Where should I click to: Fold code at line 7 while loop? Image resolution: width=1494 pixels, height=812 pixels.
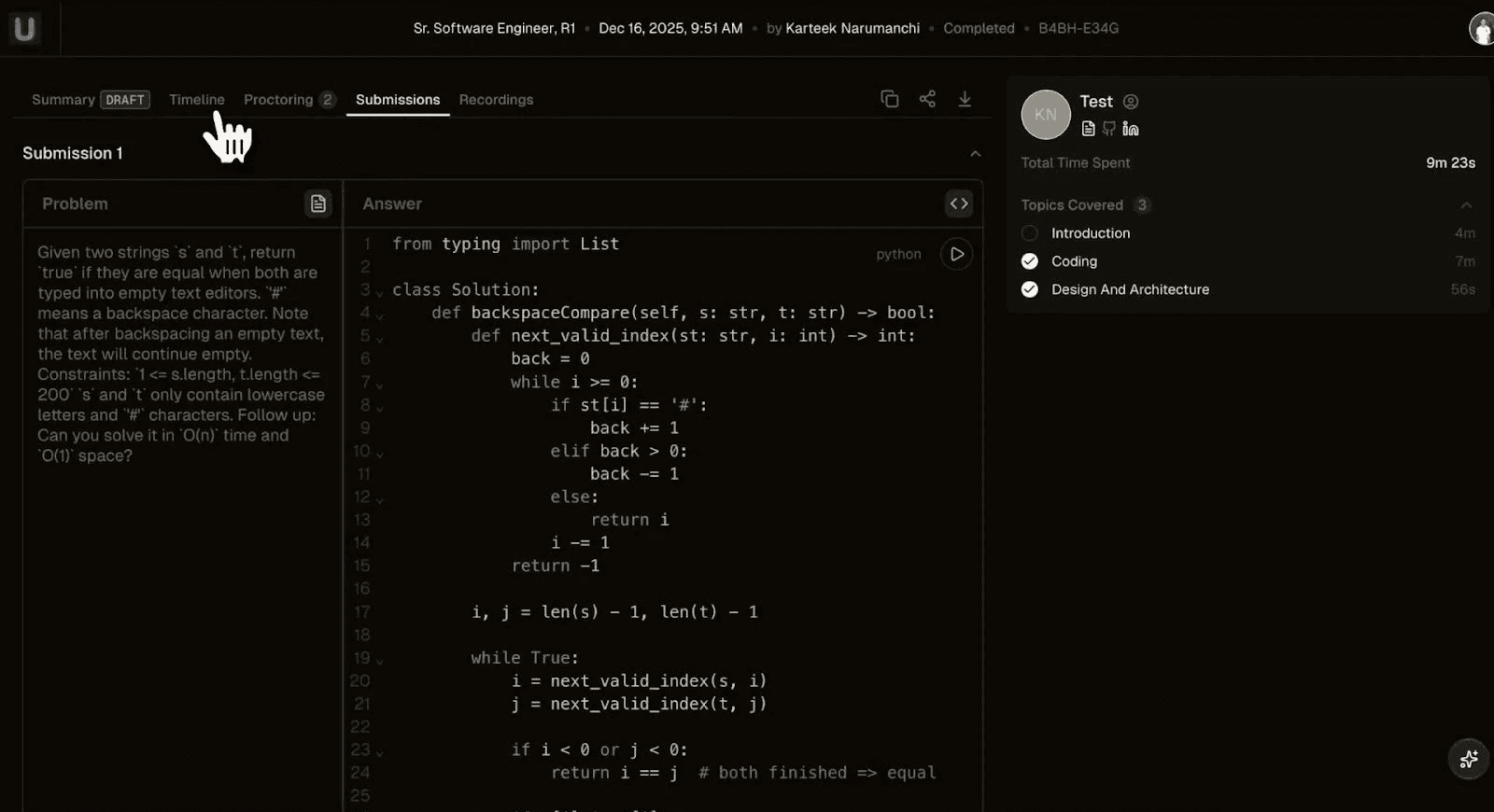380,385
